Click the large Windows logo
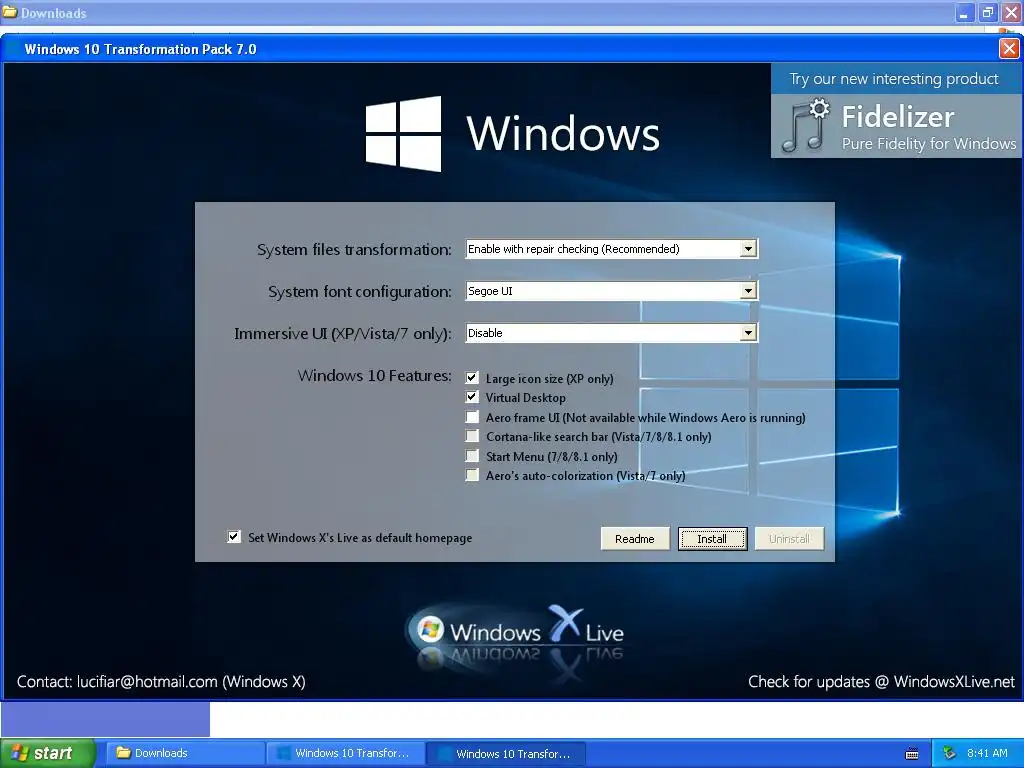Screen dimensions: 1024x768 point(403,134)
